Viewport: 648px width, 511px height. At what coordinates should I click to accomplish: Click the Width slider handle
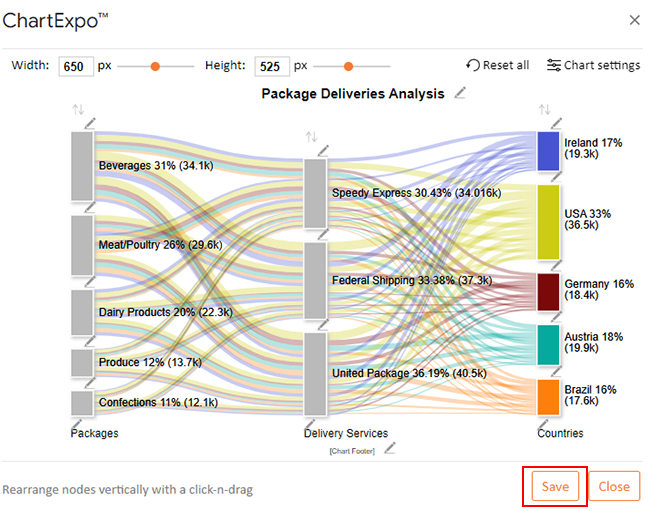[155, 66]
